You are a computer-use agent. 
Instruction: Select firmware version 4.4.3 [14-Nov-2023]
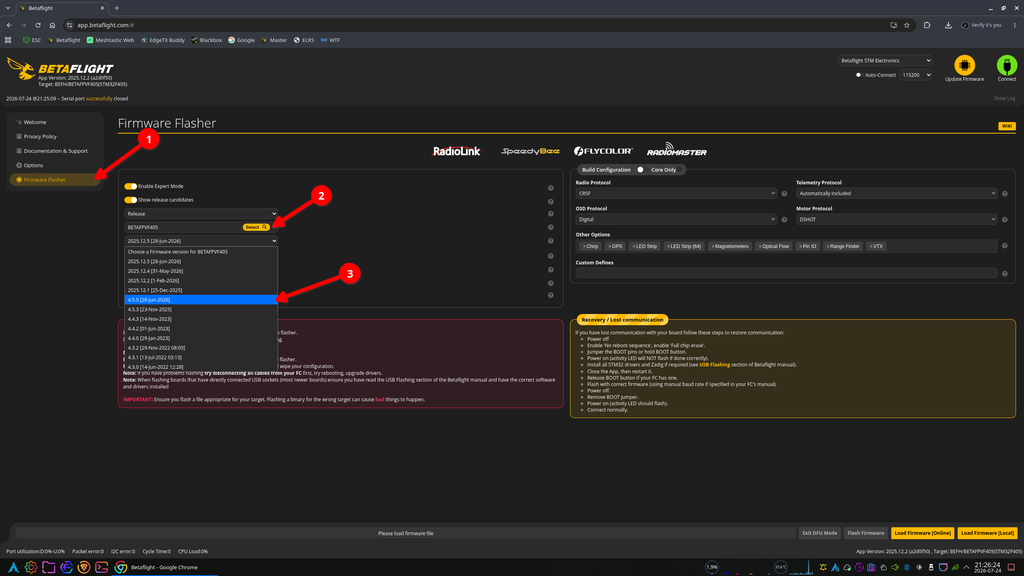pos(201,319)
